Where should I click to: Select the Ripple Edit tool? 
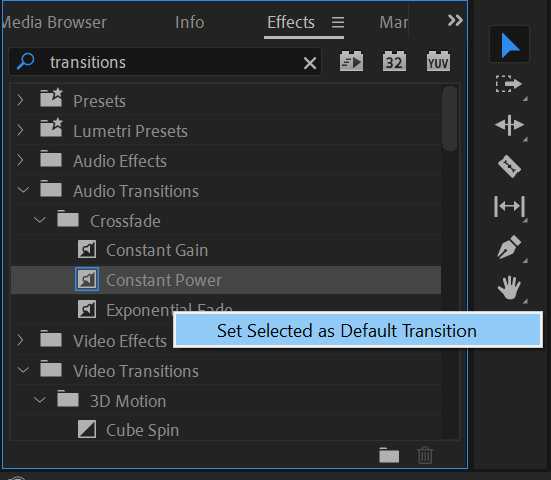pyautogui.click(x=509, y=125)
